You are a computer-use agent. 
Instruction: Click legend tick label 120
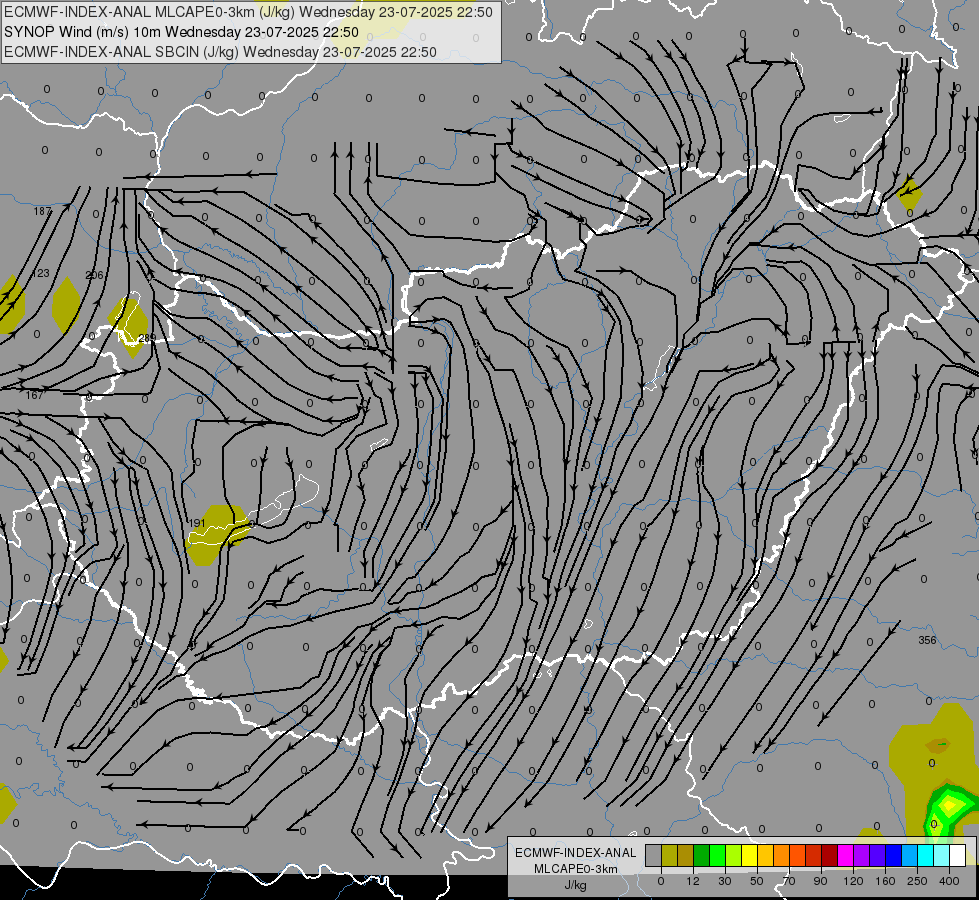(x=854, y=881)
